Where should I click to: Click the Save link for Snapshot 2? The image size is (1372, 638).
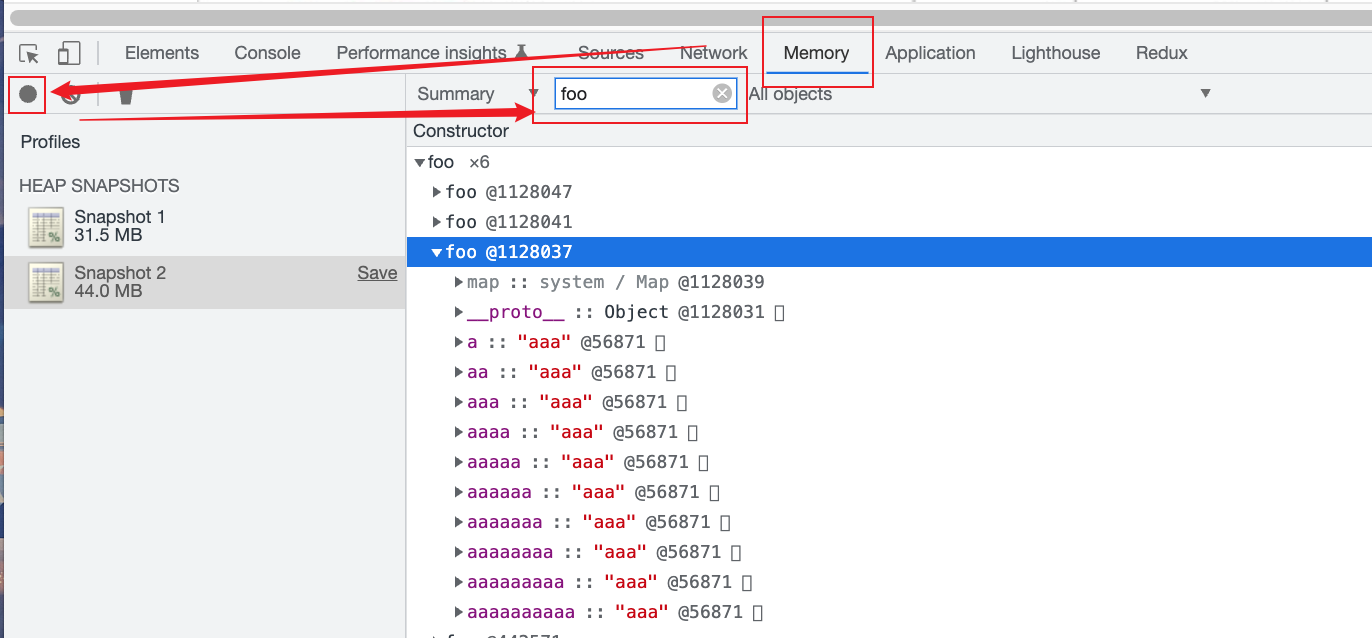(377, 273)
